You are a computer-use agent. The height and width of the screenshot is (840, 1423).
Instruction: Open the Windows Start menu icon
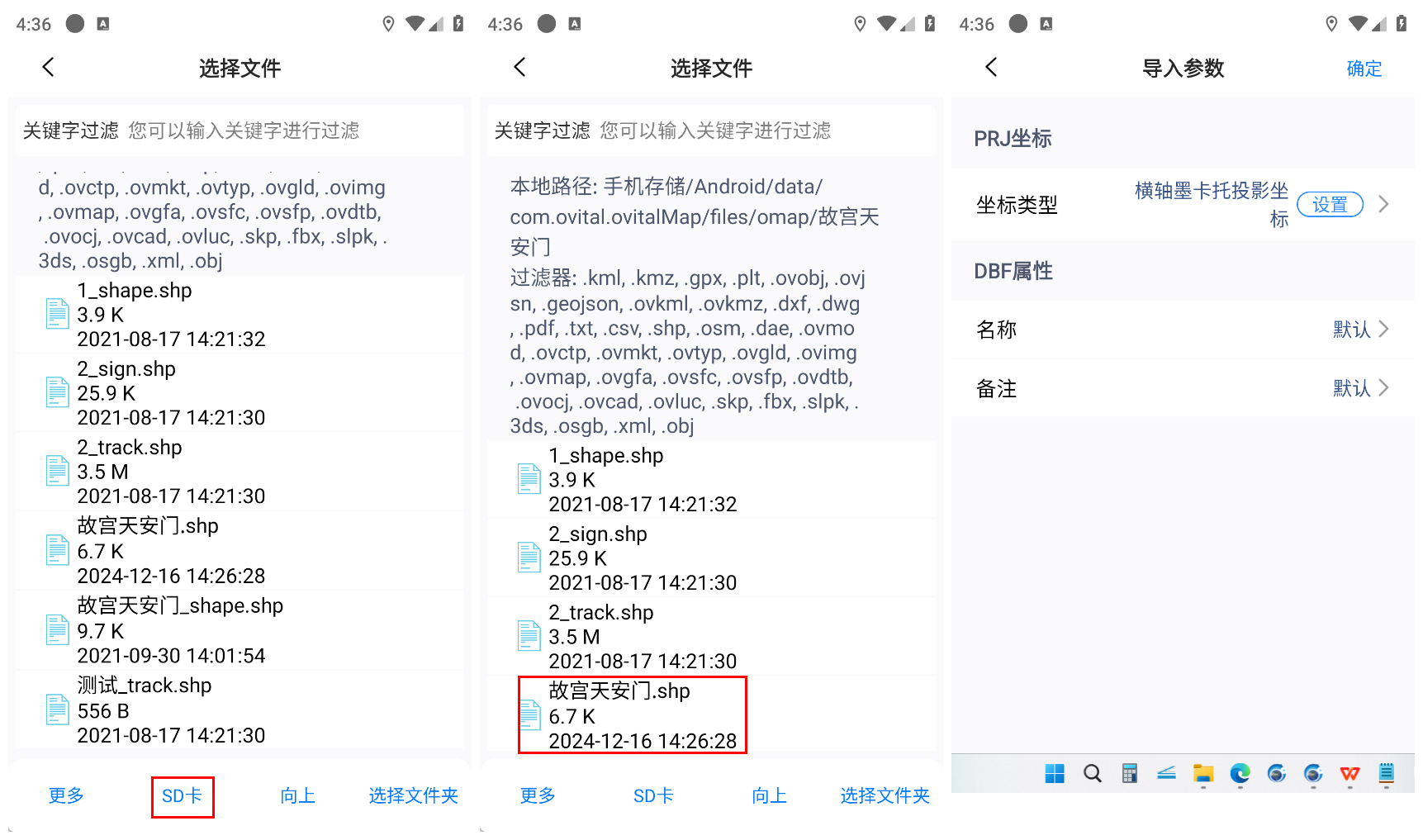(1055, 773)
